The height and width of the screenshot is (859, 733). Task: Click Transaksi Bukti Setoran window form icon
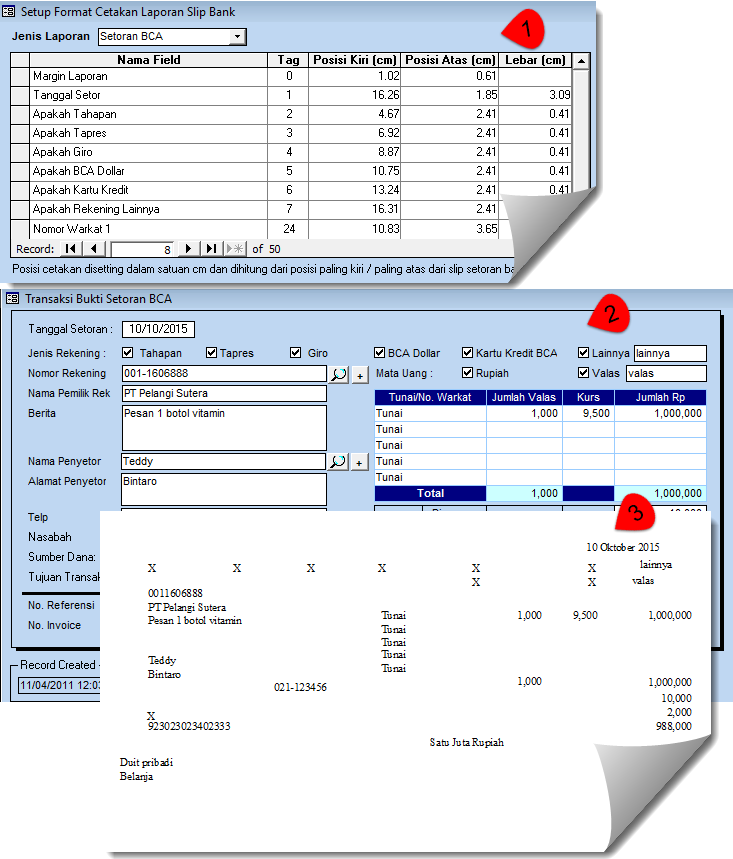click(x=12, y=299)
